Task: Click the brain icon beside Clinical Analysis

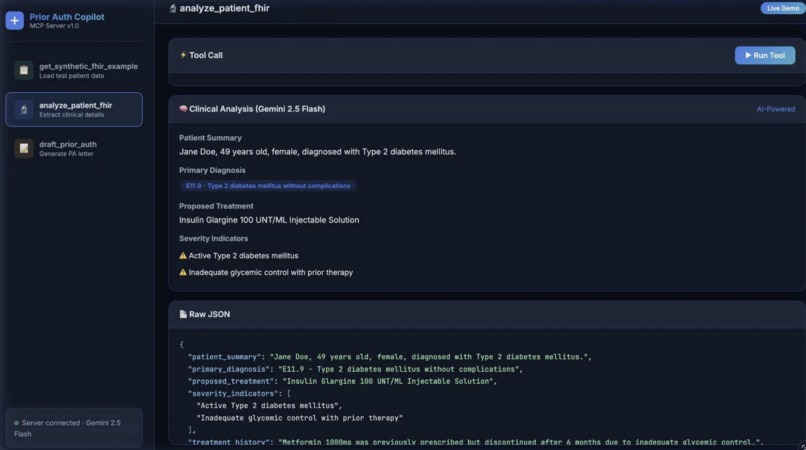Action: tap(183, 109)
